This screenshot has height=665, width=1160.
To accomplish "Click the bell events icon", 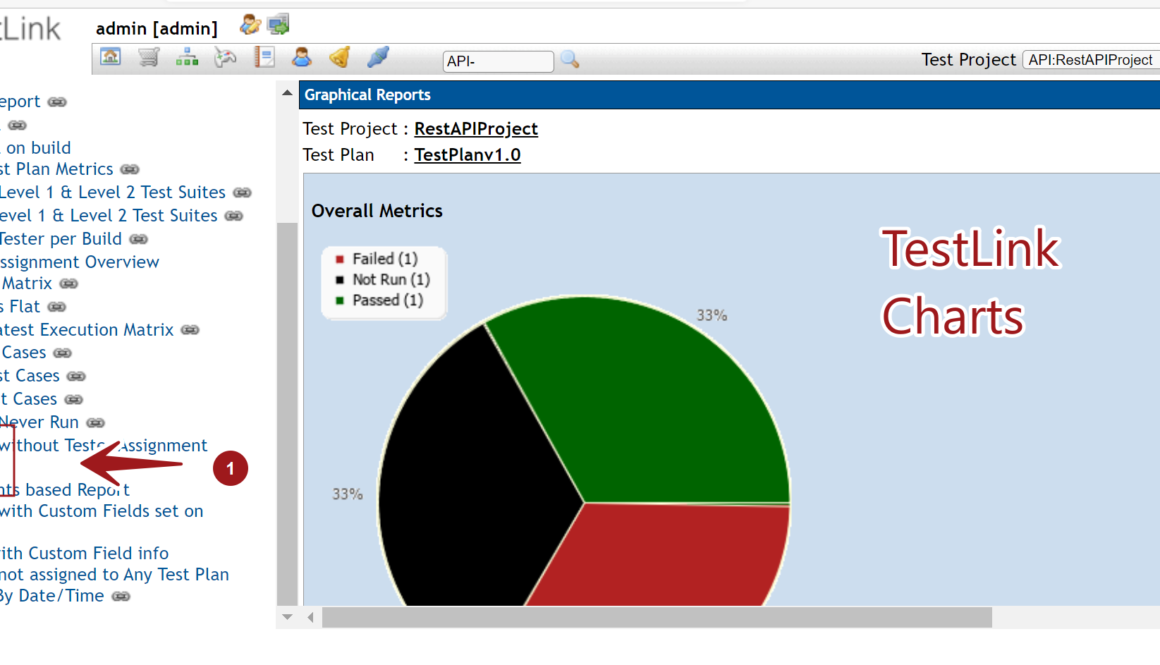I will [x=340, y=58].
